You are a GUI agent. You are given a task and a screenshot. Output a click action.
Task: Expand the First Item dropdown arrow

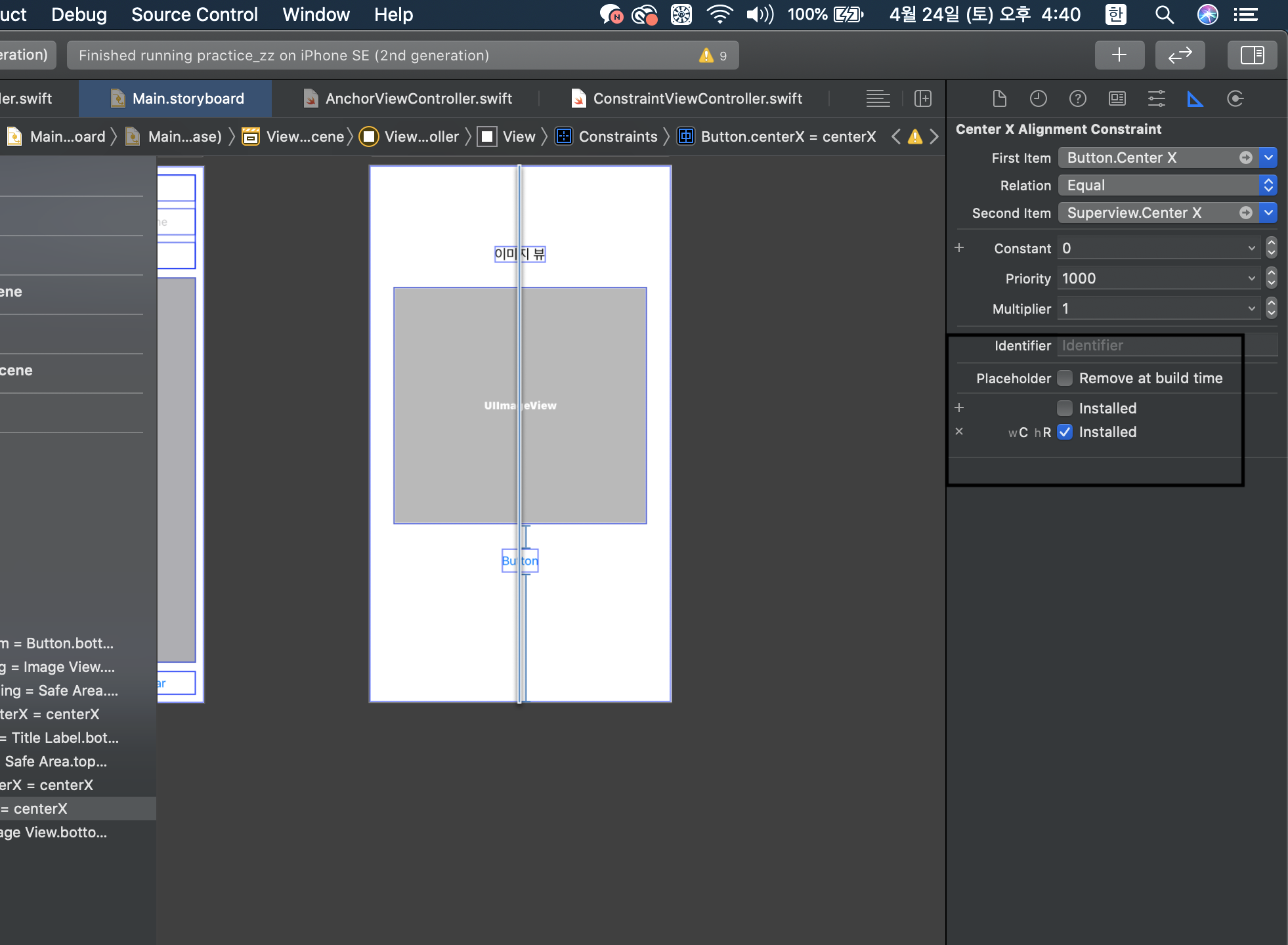1268,157
